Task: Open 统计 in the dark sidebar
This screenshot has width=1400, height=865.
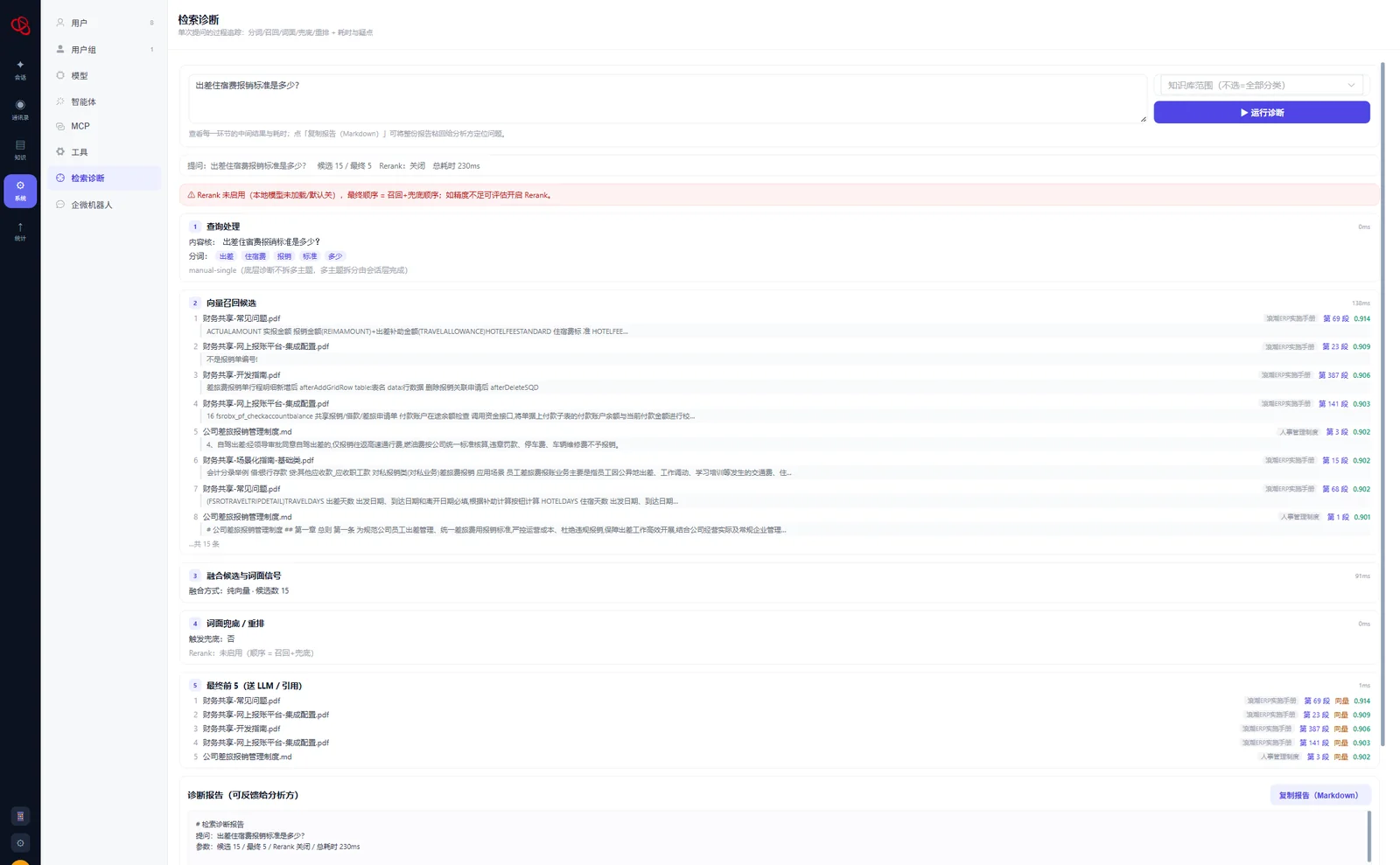Action: [x=20, y=232]
